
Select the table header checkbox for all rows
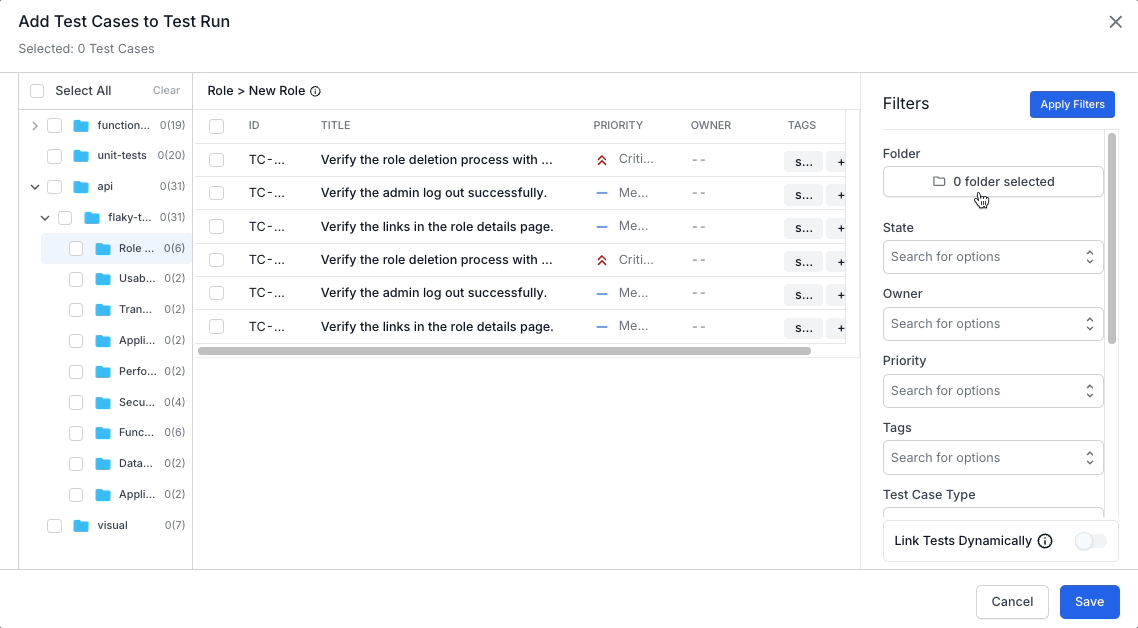pos(216,126)
